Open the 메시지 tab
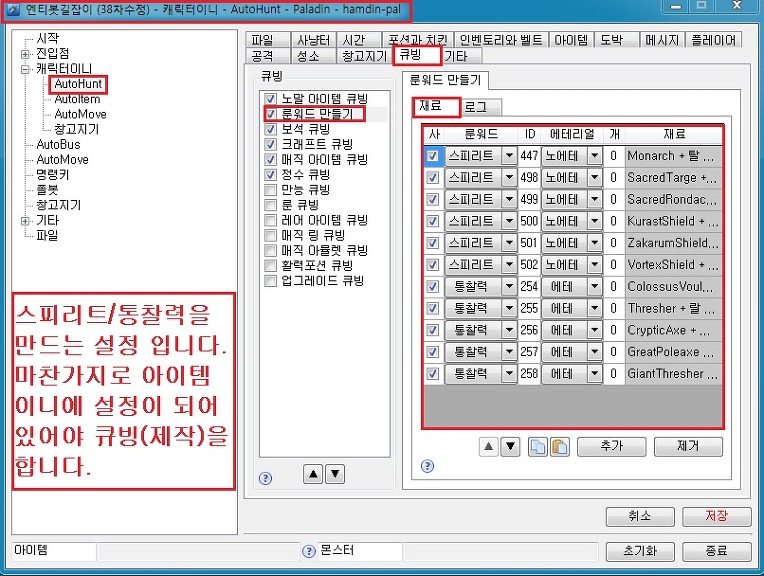 [x=662, y=40]
